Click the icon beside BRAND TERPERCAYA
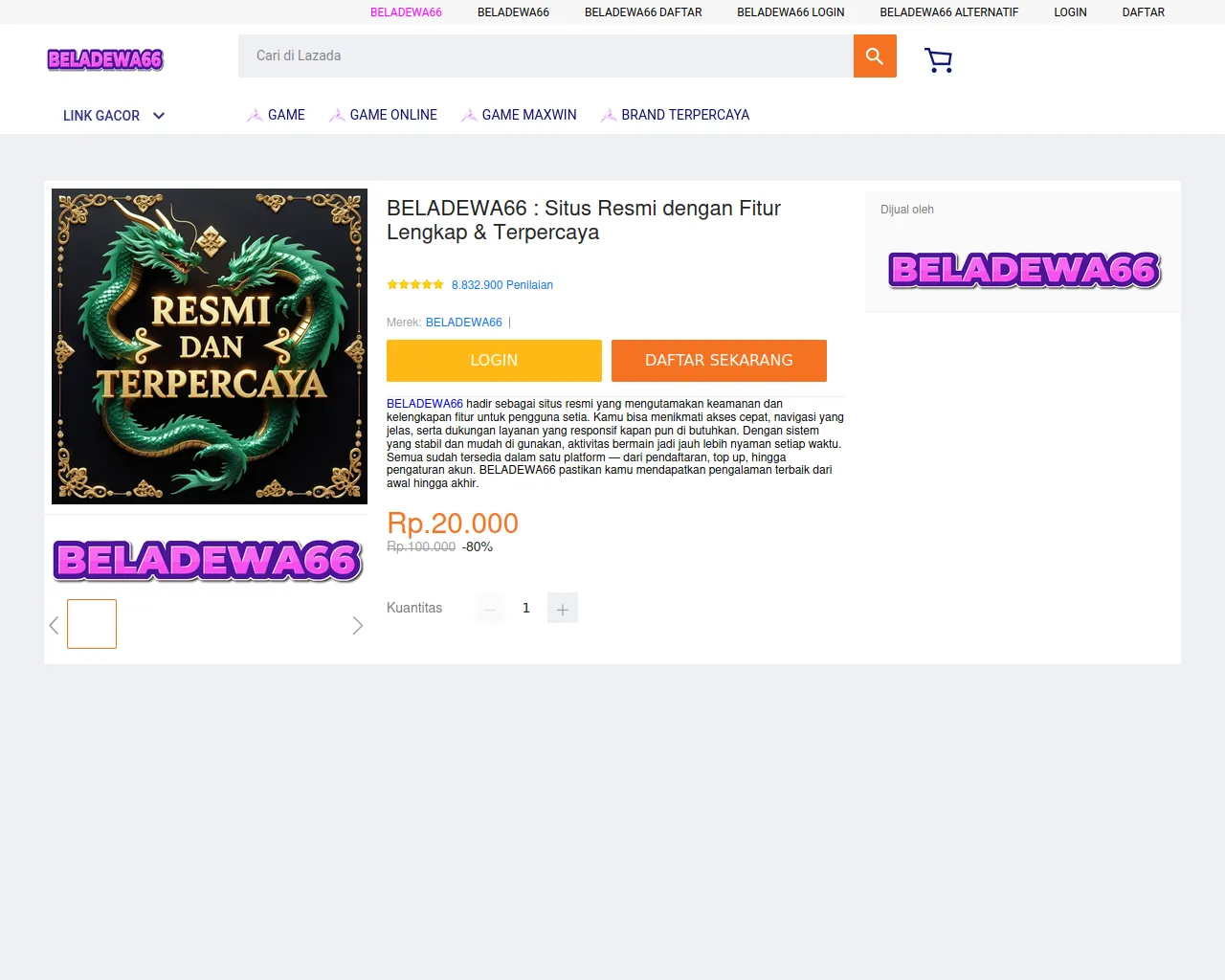1225x980 pixels. coord(609,115)
